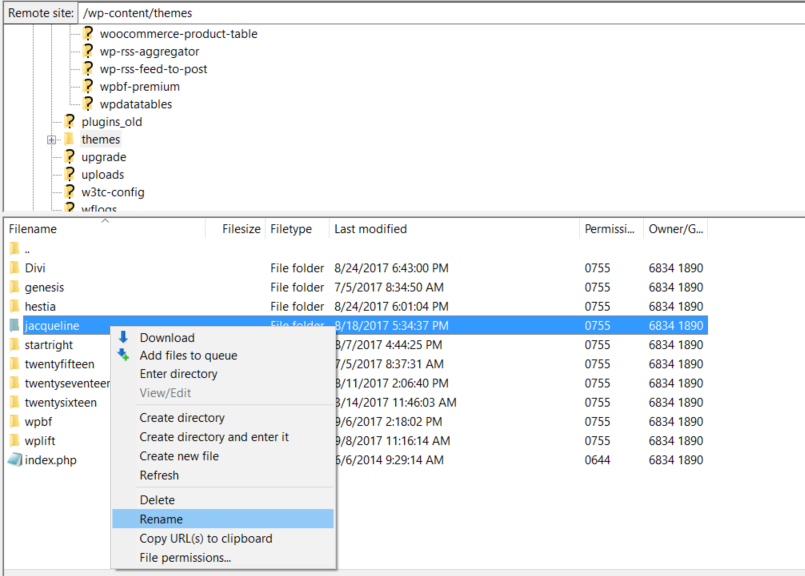Click the hestia folder icon
The image size is (805, 576).
click(x=14, y=306)
